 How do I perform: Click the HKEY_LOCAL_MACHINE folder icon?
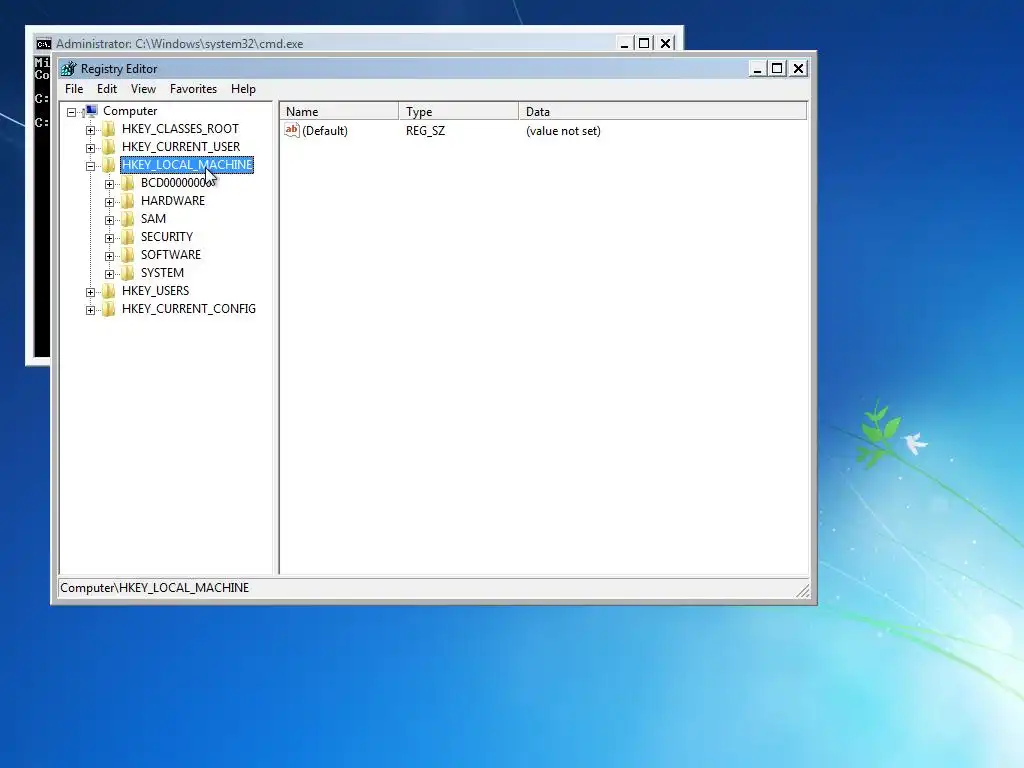pyautogui.click(x=109, y=165)
